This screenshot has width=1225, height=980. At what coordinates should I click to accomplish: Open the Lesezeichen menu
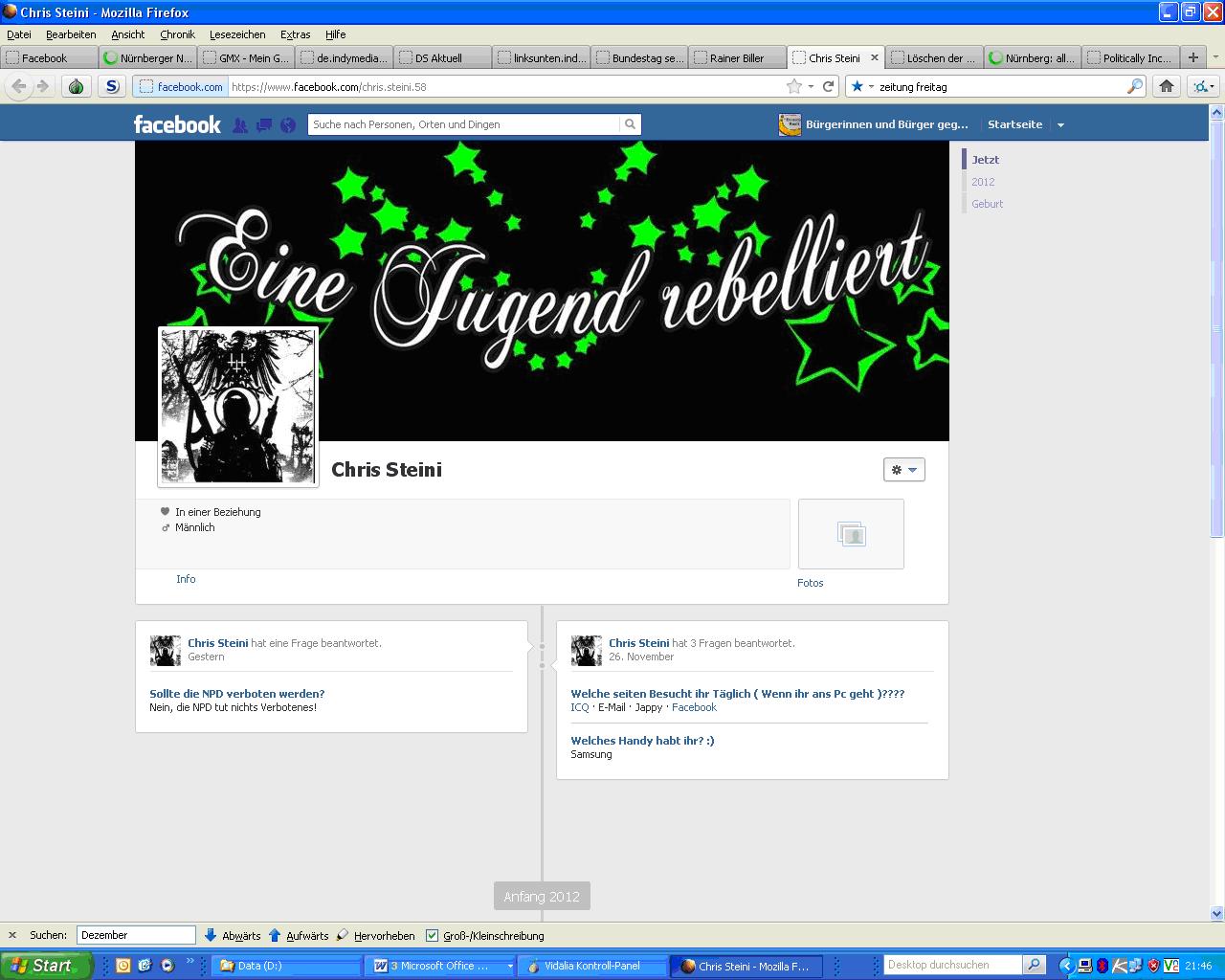(x=237, y=34)
